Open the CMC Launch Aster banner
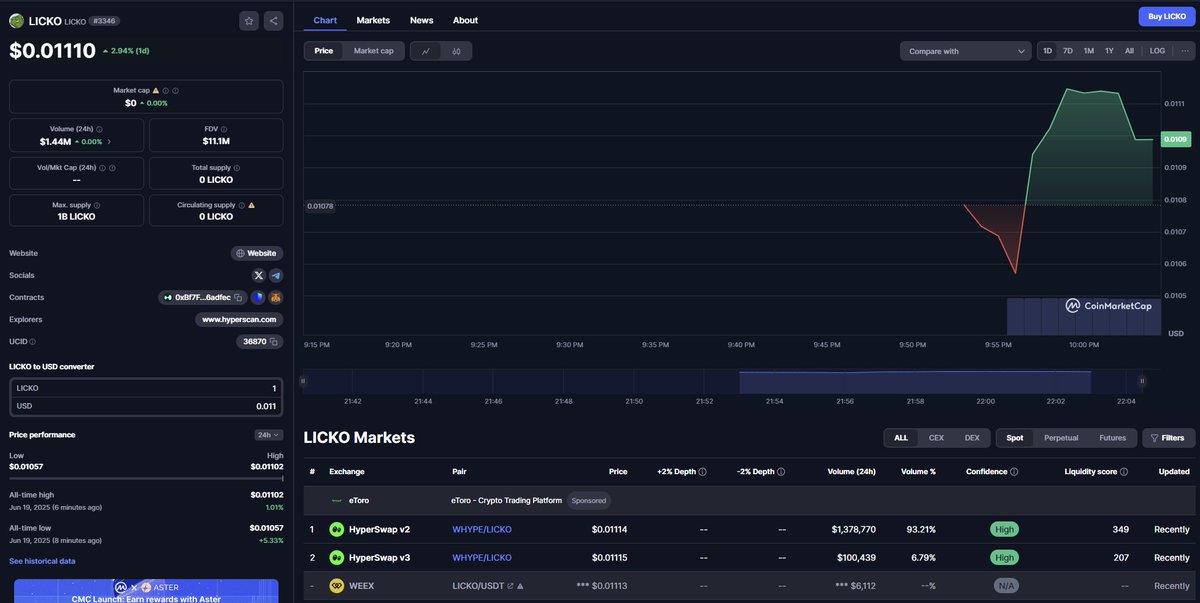 coord(146,590)
